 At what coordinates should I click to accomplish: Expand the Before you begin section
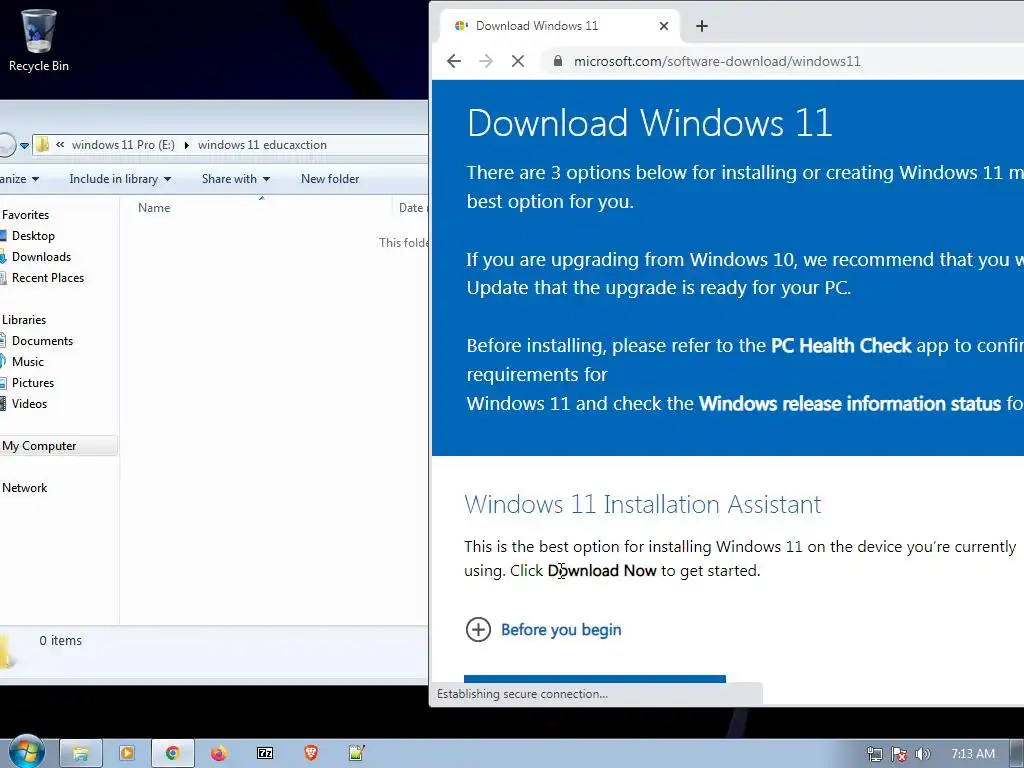[x=478, y=630]
